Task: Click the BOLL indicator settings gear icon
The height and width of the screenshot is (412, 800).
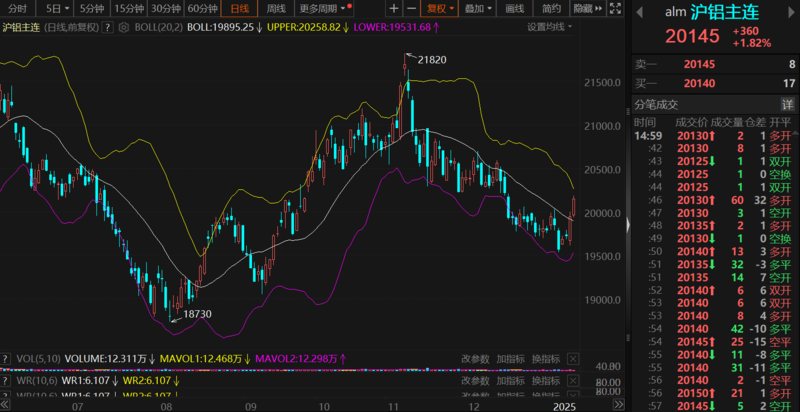Action: pyautogui.click(x=124, y=27)
